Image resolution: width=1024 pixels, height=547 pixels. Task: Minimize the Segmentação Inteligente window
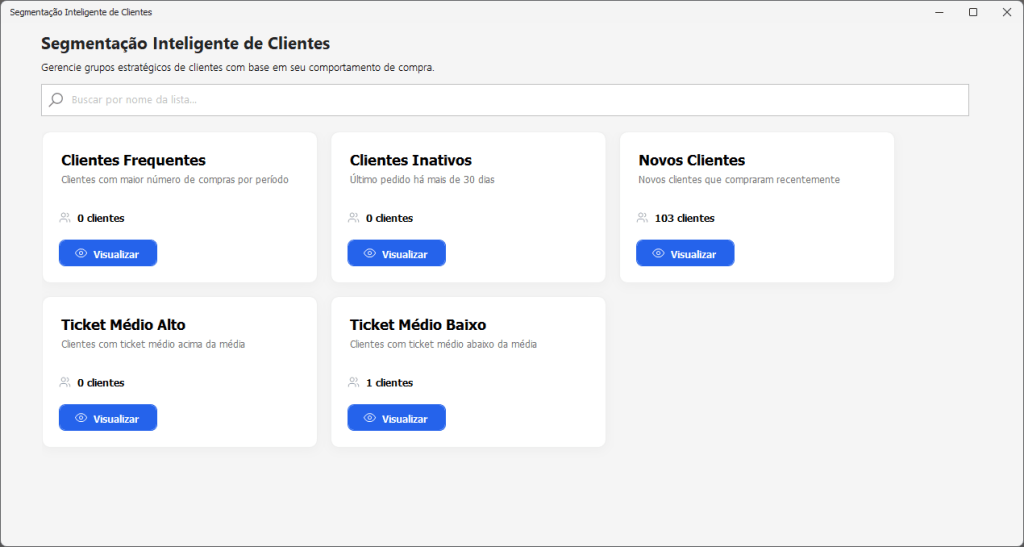940,12
